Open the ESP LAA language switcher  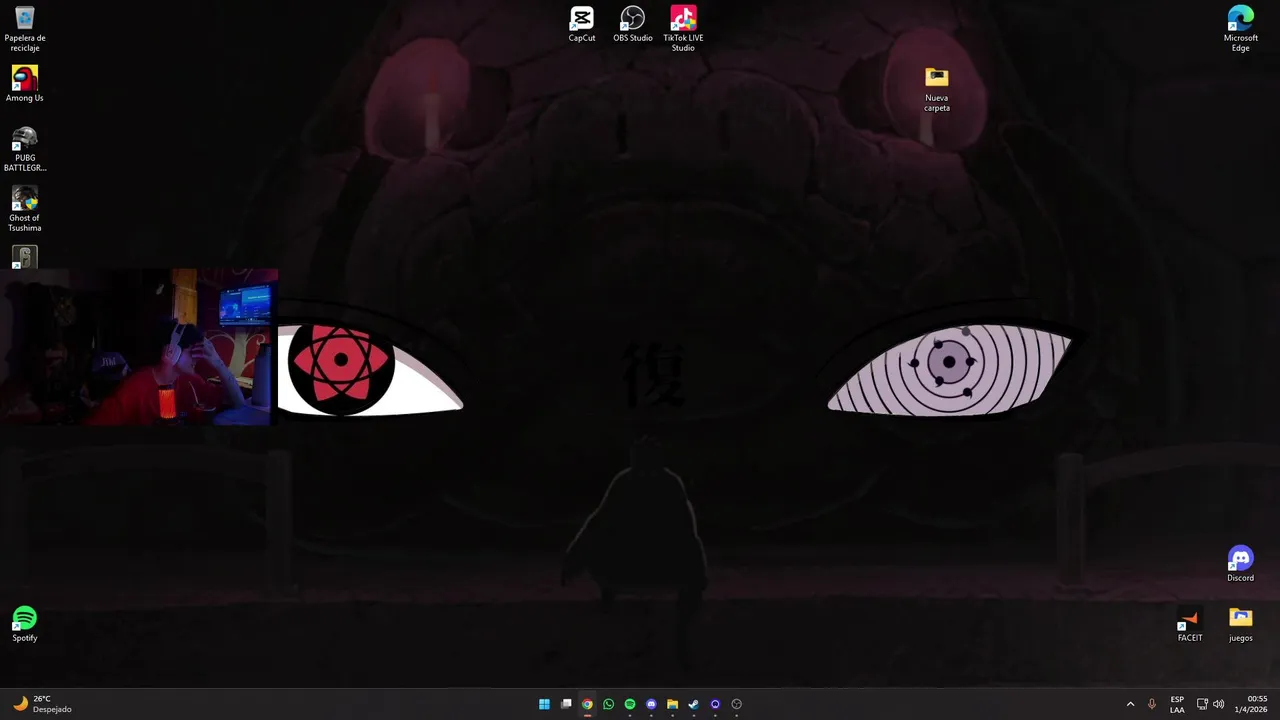click(x=1177, y=704)
